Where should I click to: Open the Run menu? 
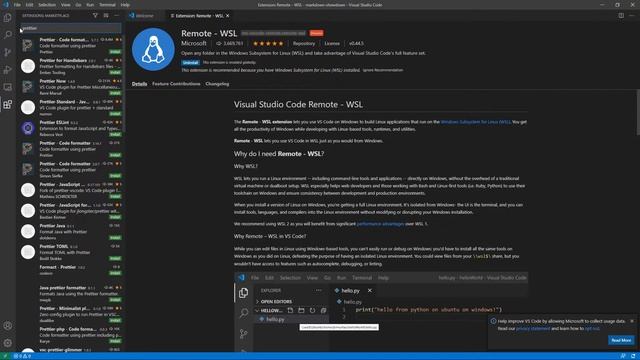coord(90,5)
